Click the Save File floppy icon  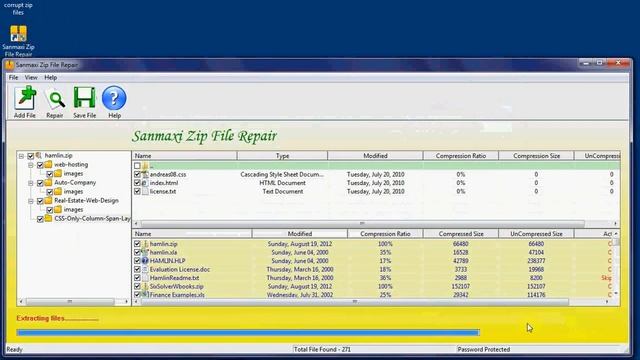coord(84,98)
